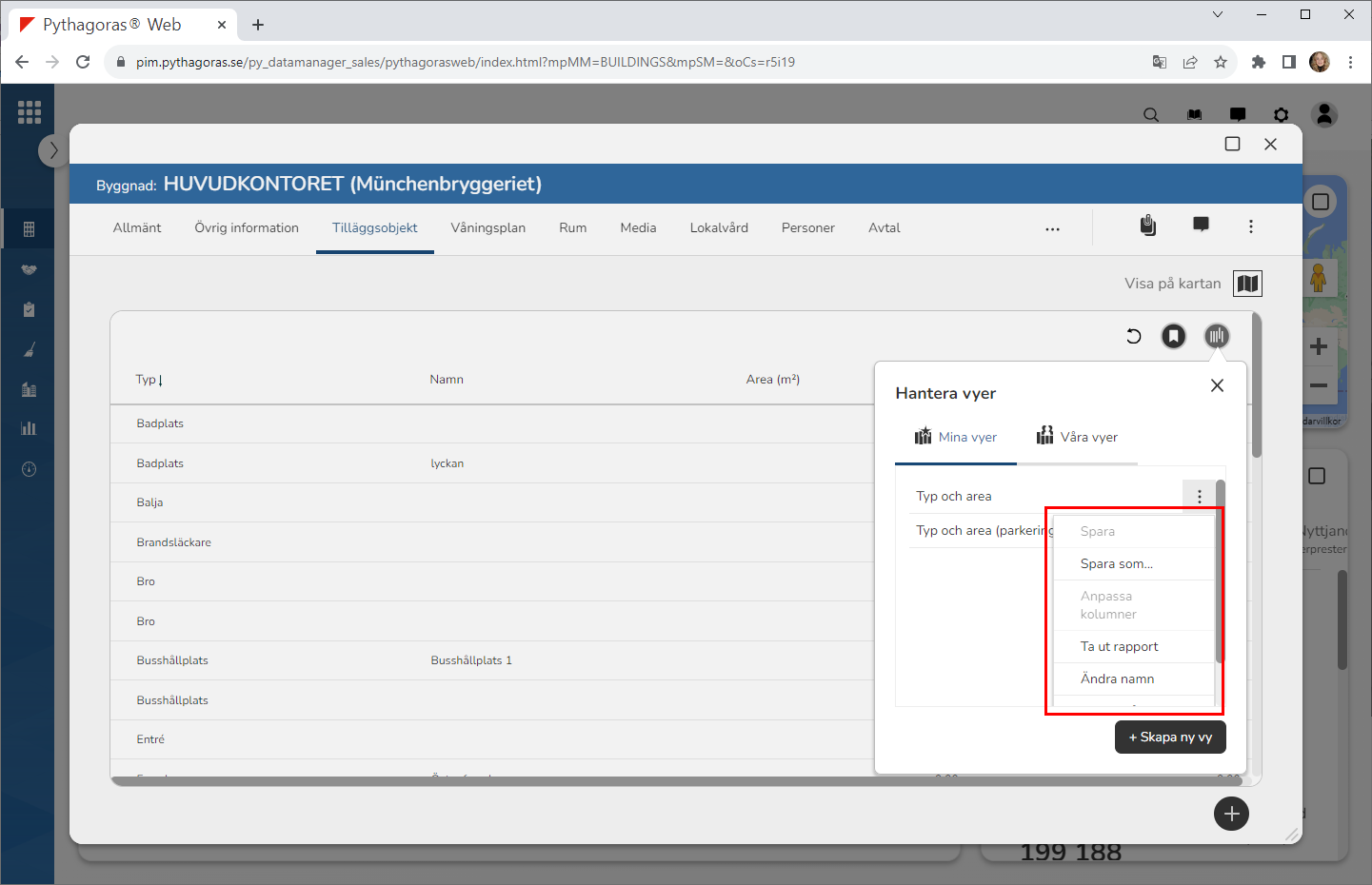Expand the left sidebar with chevron
Viewport: 1372px width, 885px height.
pyautogui.click(x=53, y=150)
